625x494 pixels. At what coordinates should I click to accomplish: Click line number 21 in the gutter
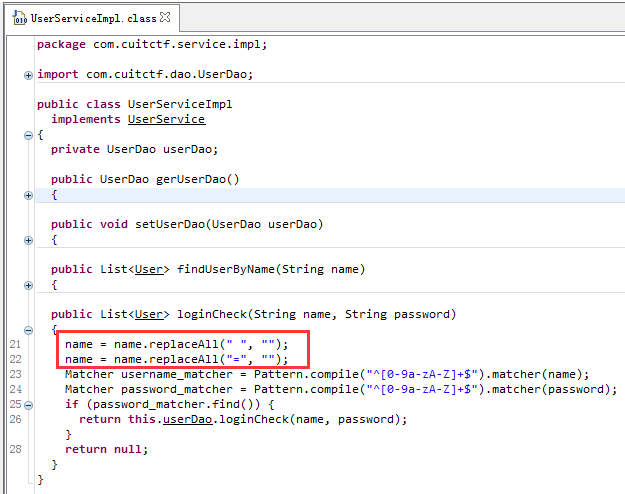click(14, 345)
